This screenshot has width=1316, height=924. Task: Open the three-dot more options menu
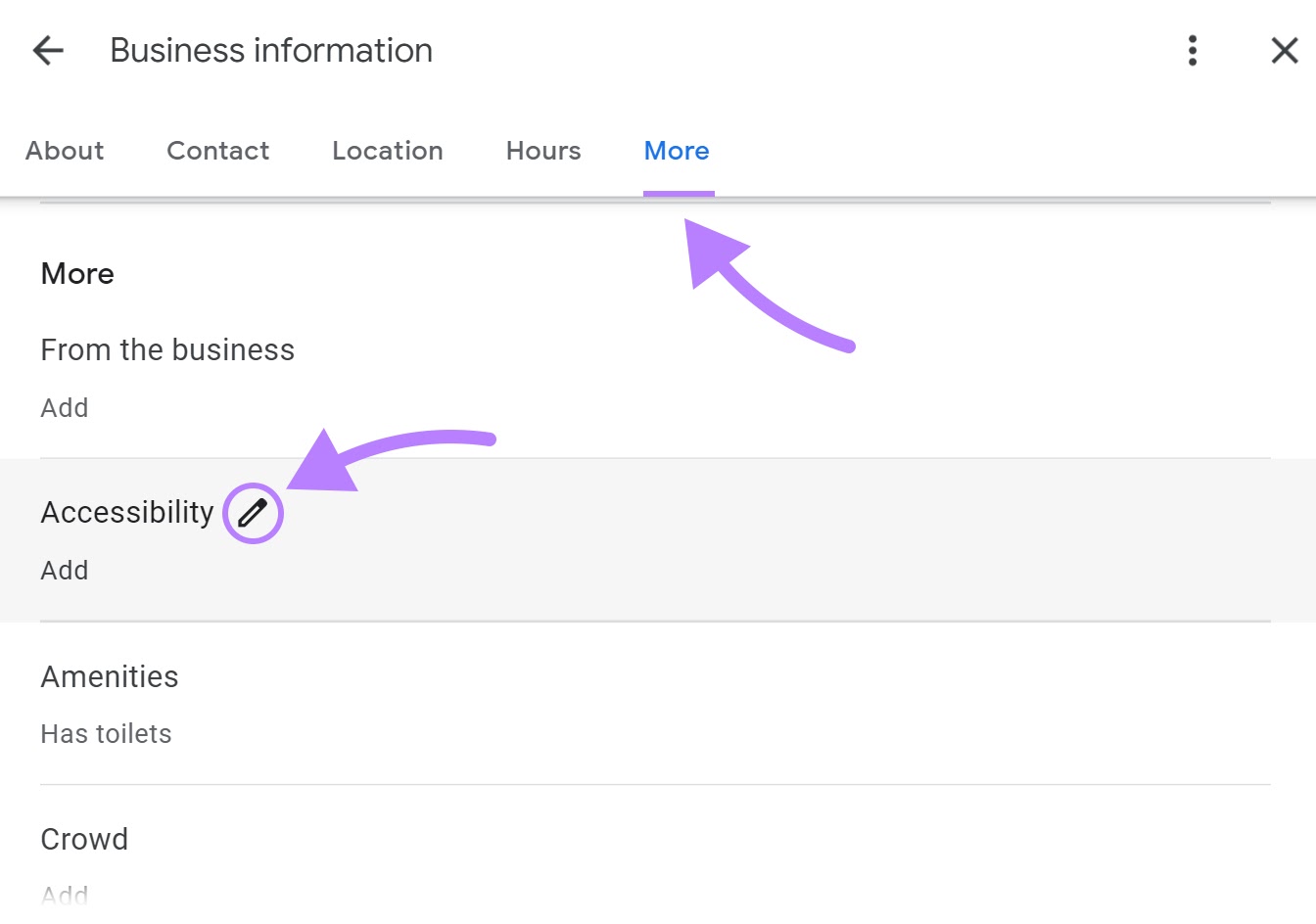(1192, 50)
